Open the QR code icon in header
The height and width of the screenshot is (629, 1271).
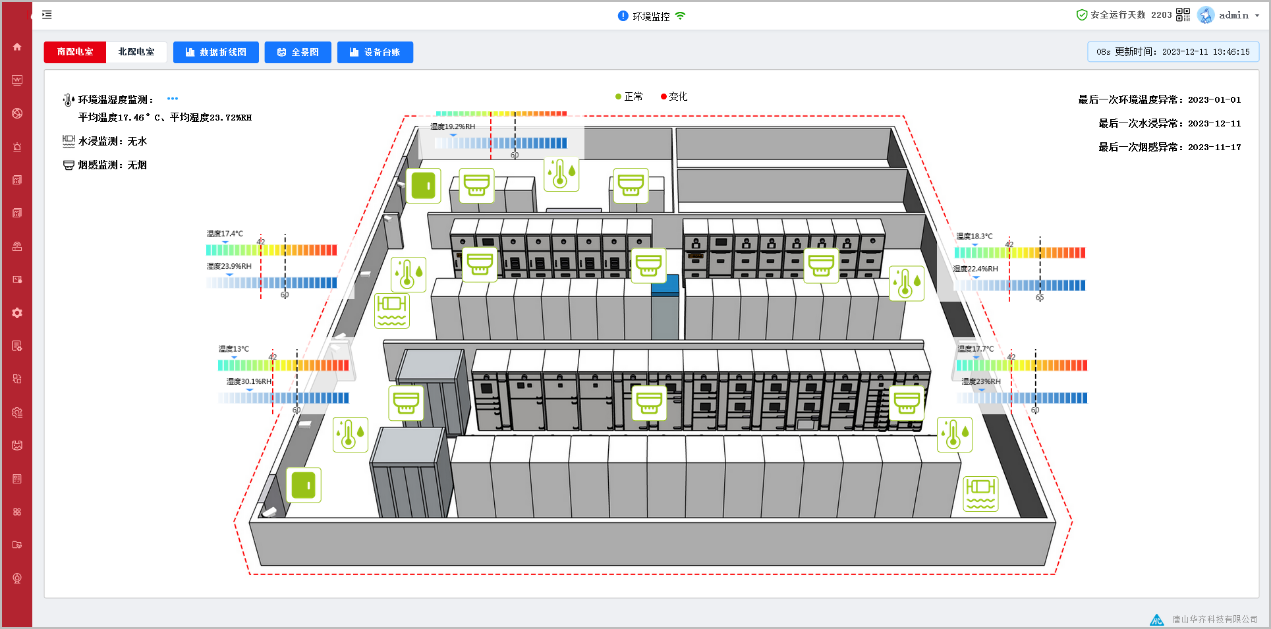pyautogui.click(x=1183, y=15)
